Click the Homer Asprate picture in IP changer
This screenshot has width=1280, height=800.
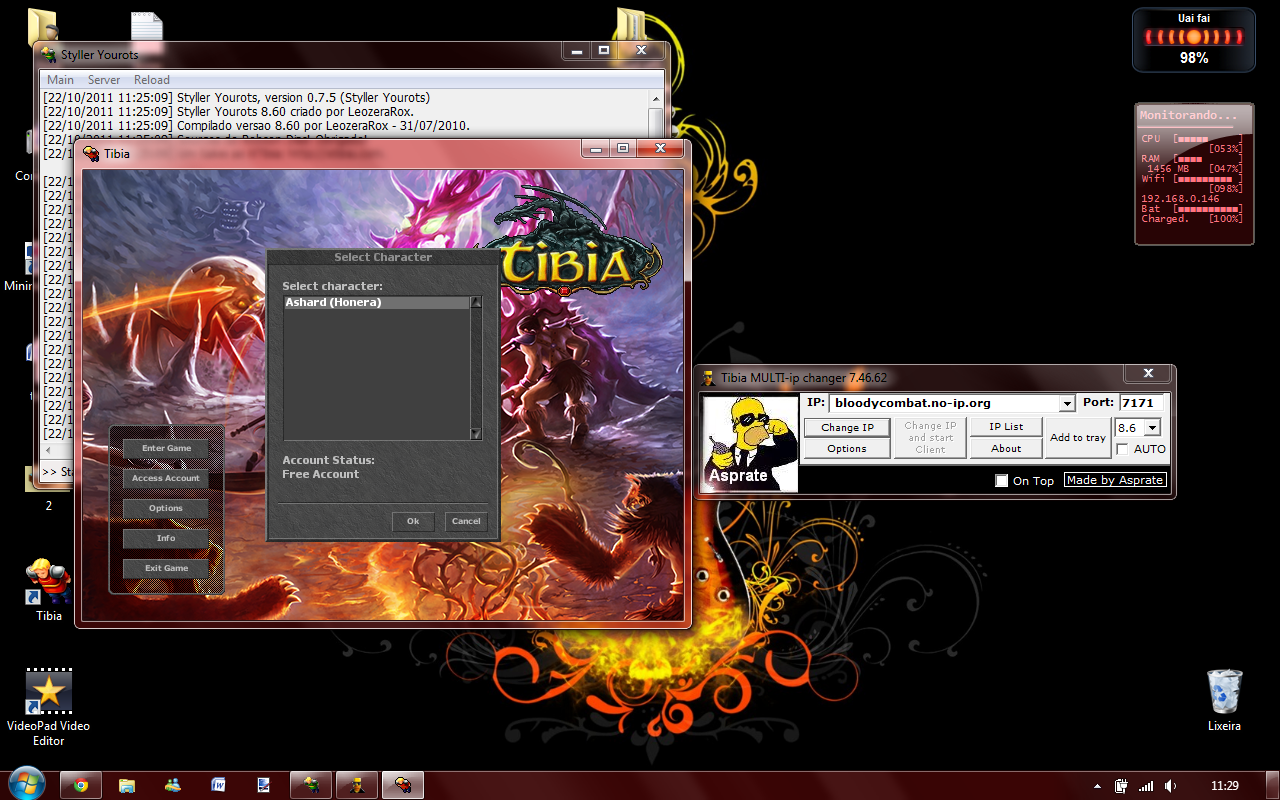(x=750, y=443)
